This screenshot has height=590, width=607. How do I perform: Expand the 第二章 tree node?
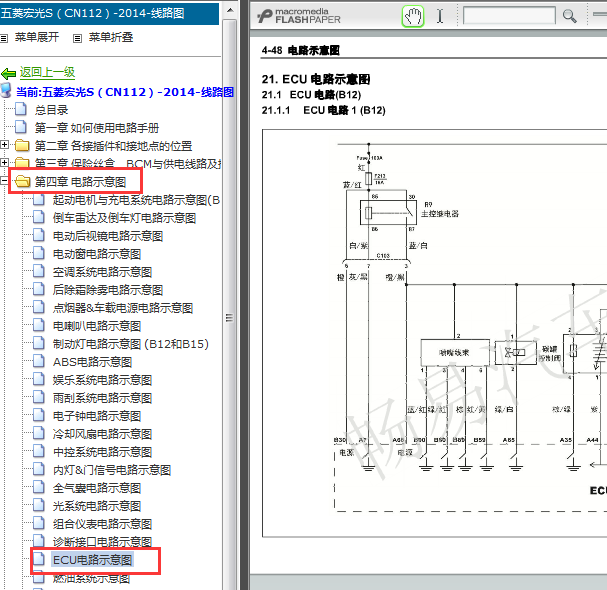(4, 145)
